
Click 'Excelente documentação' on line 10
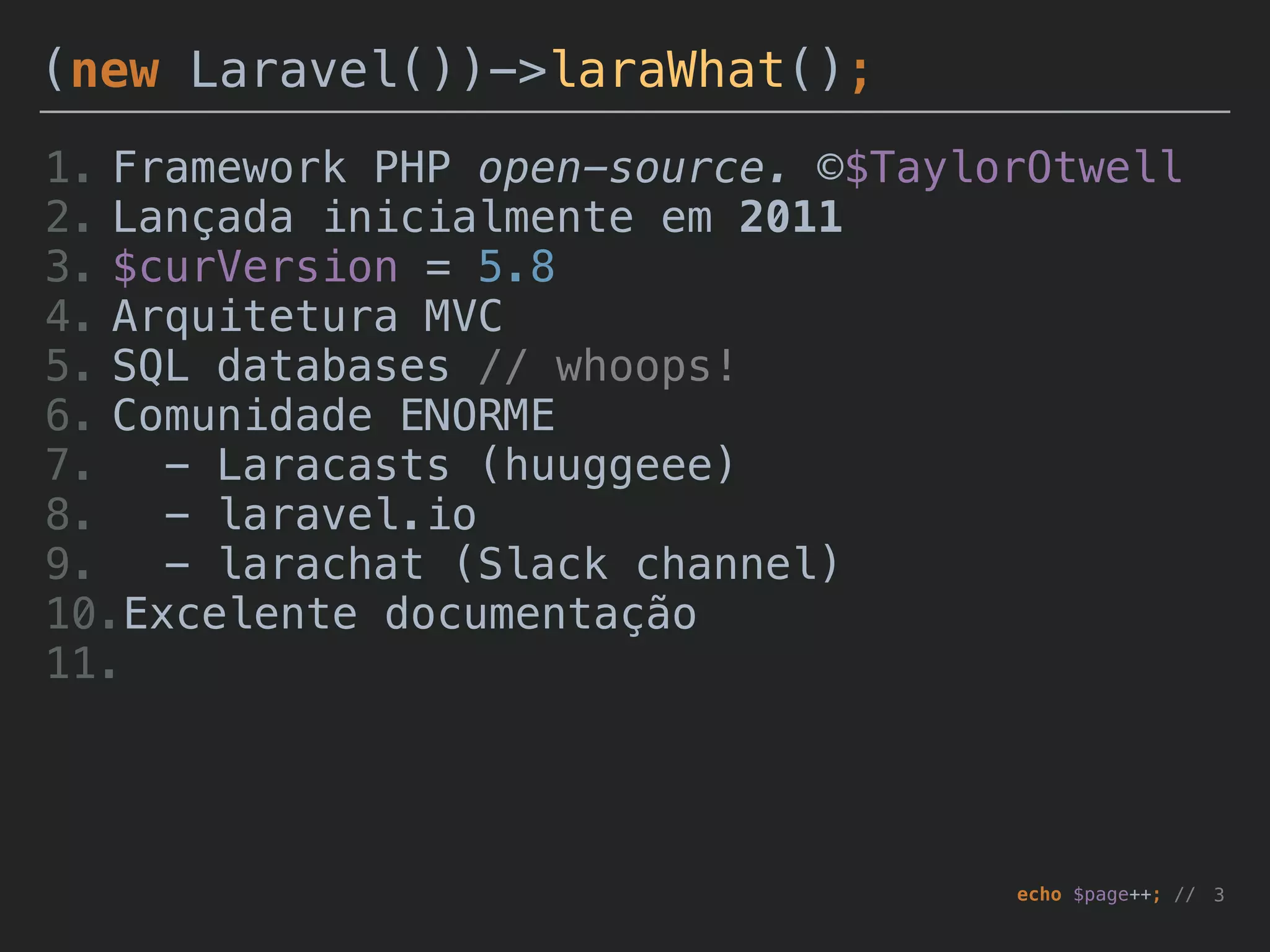pyautogui.click(x=411, y=615)
